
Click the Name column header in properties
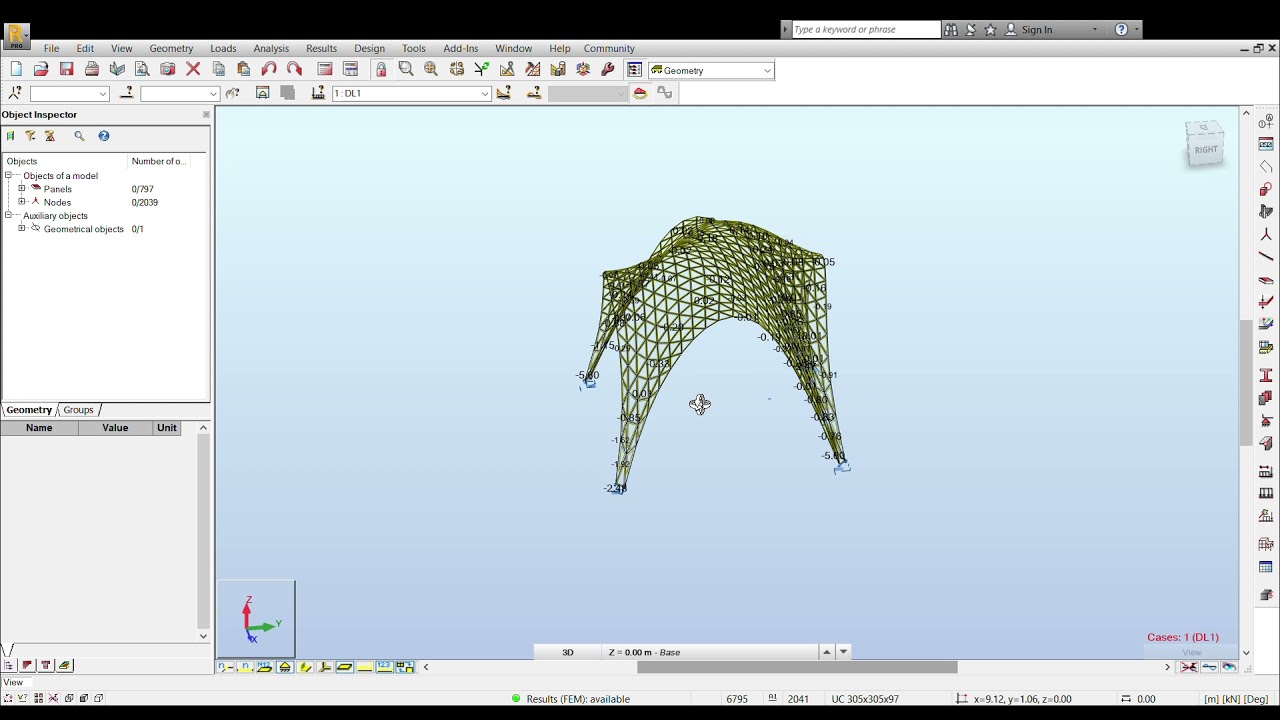click(39, 428)
